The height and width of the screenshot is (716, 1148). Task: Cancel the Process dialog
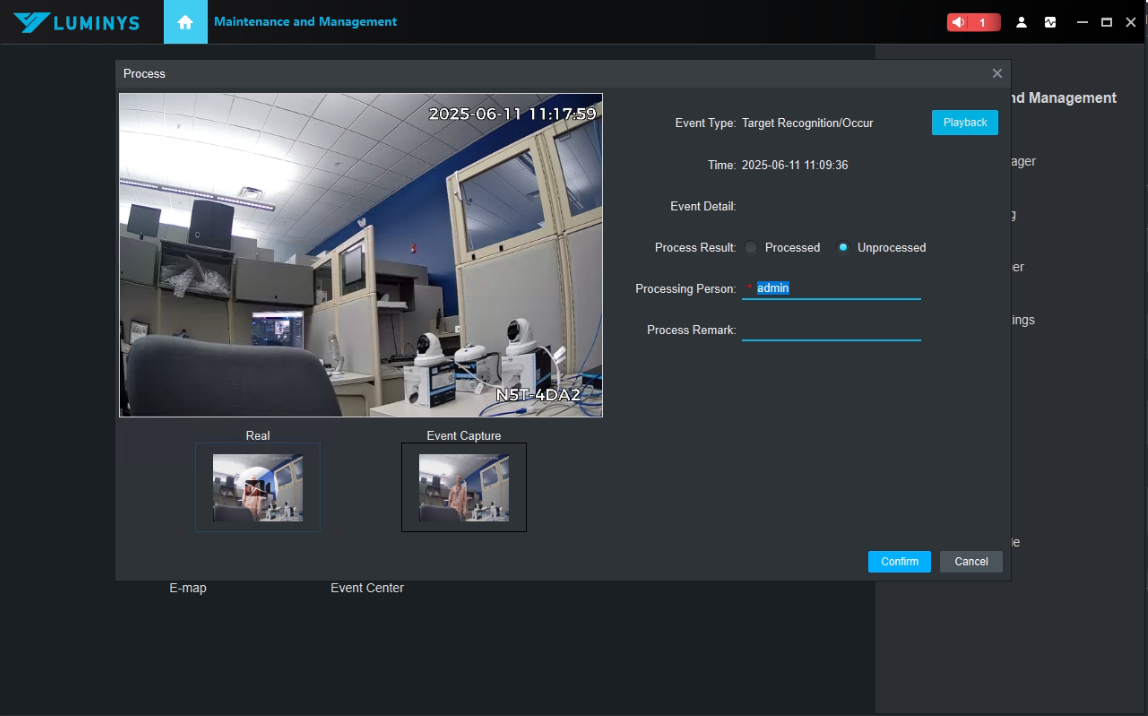(x=970, y=562)
